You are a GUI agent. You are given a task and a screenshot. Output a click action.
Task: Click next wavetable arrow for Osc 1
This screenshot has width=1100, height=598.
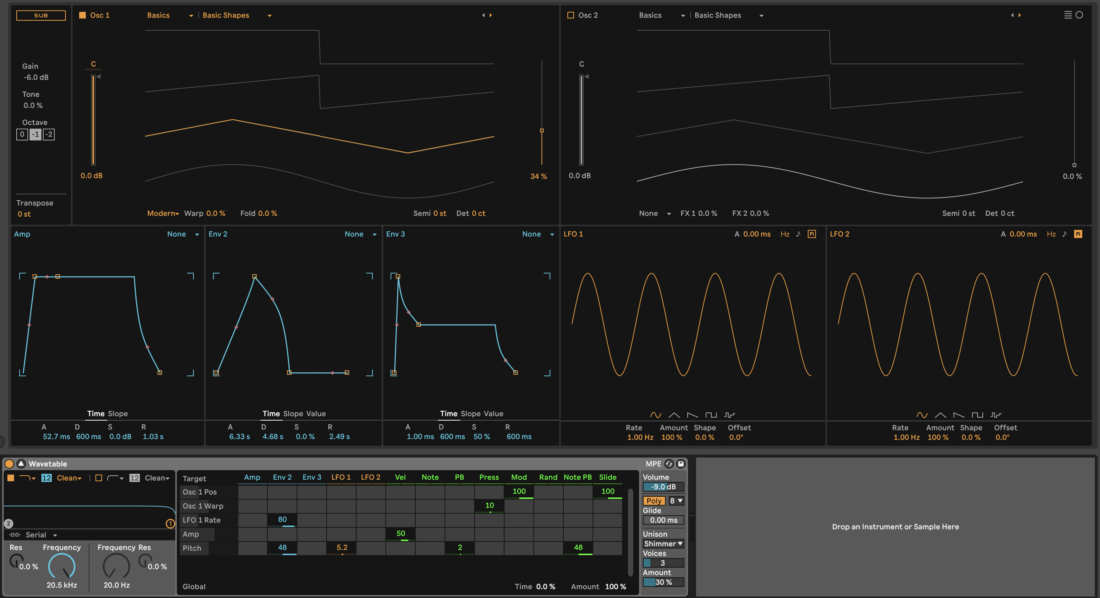pos(490,15)
